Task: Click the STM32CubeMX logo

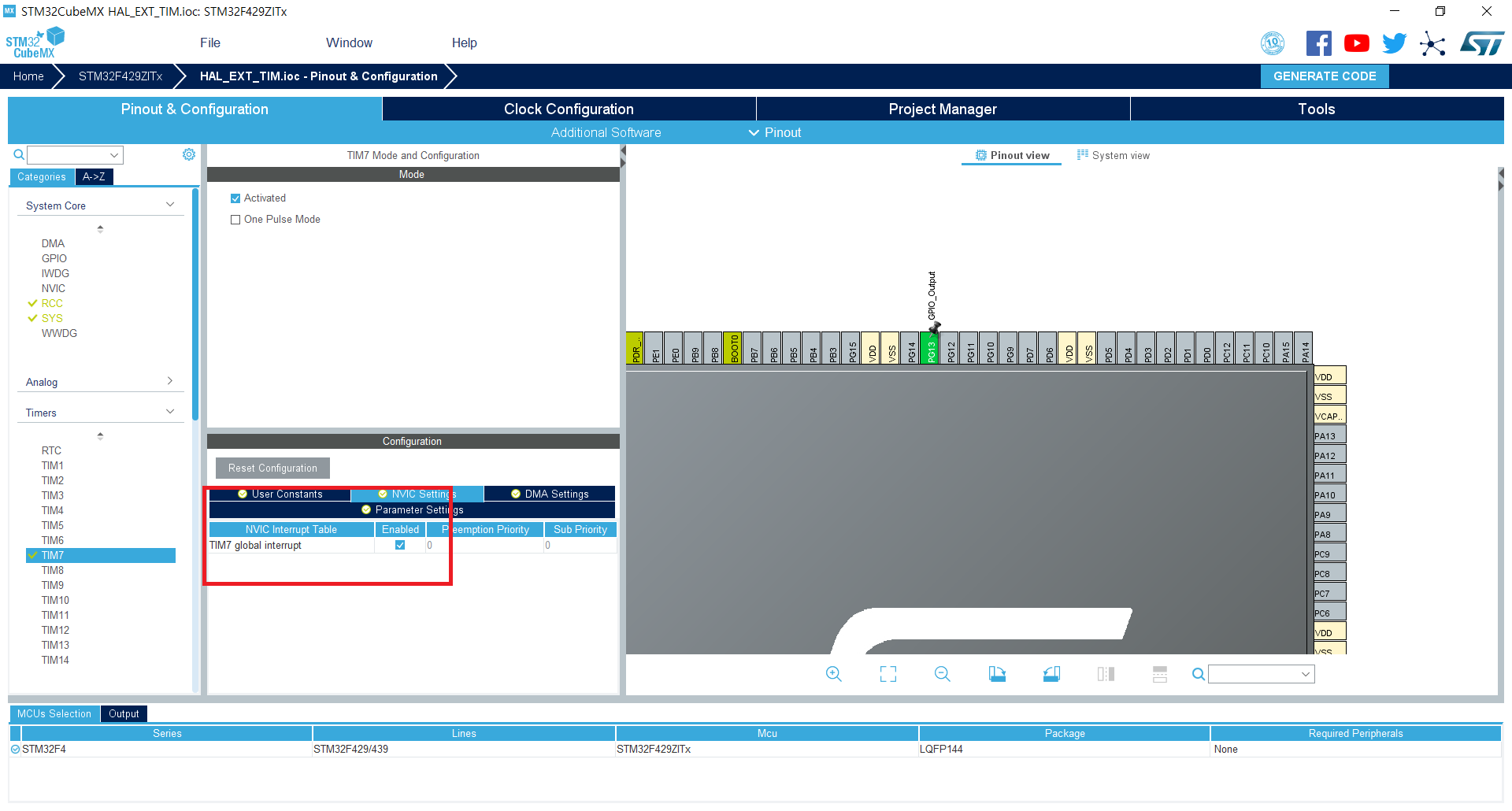Action: click(x=35, y=43)
